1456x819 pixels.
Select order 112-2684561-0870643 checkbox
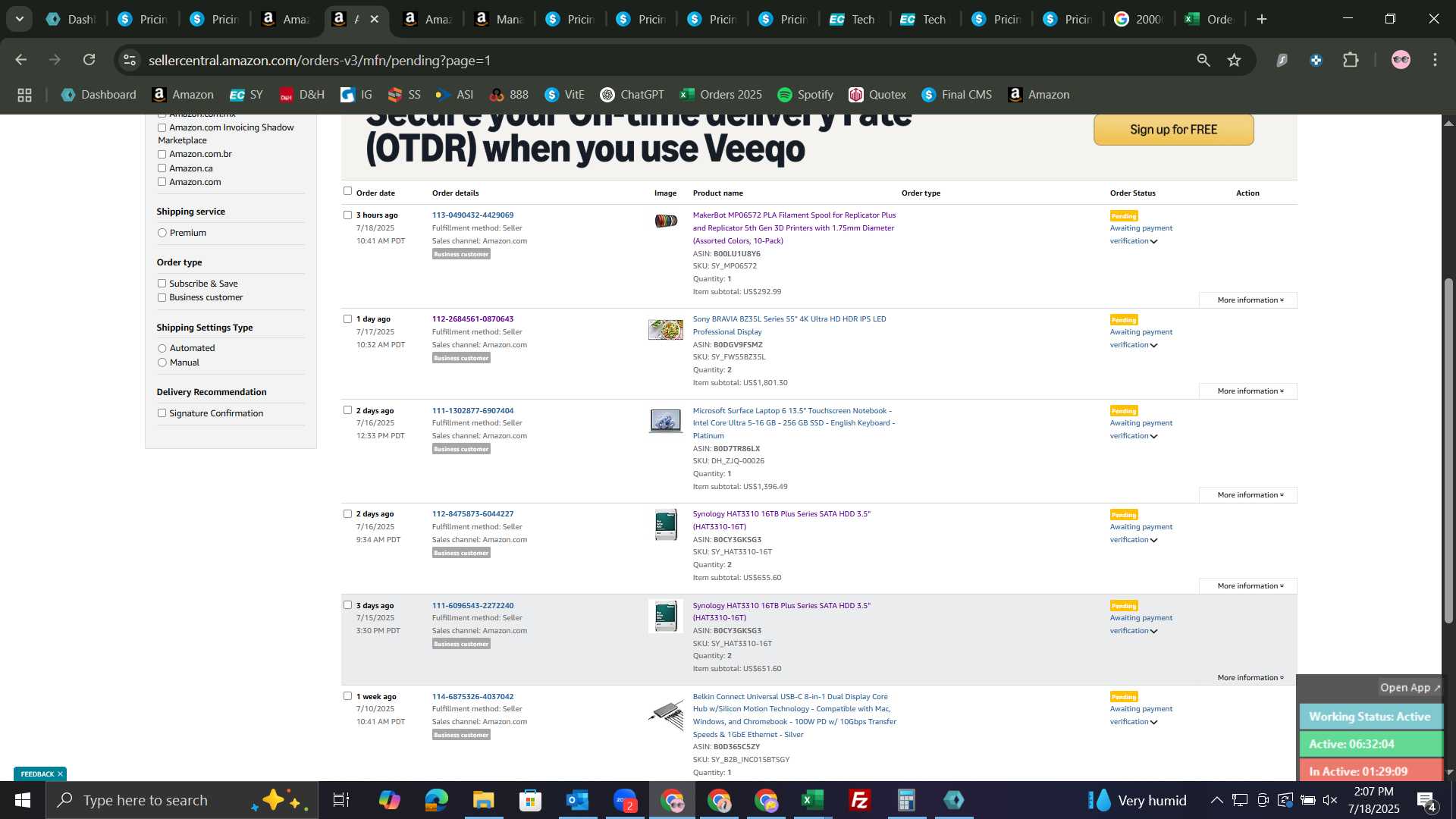tap(347, 319)
